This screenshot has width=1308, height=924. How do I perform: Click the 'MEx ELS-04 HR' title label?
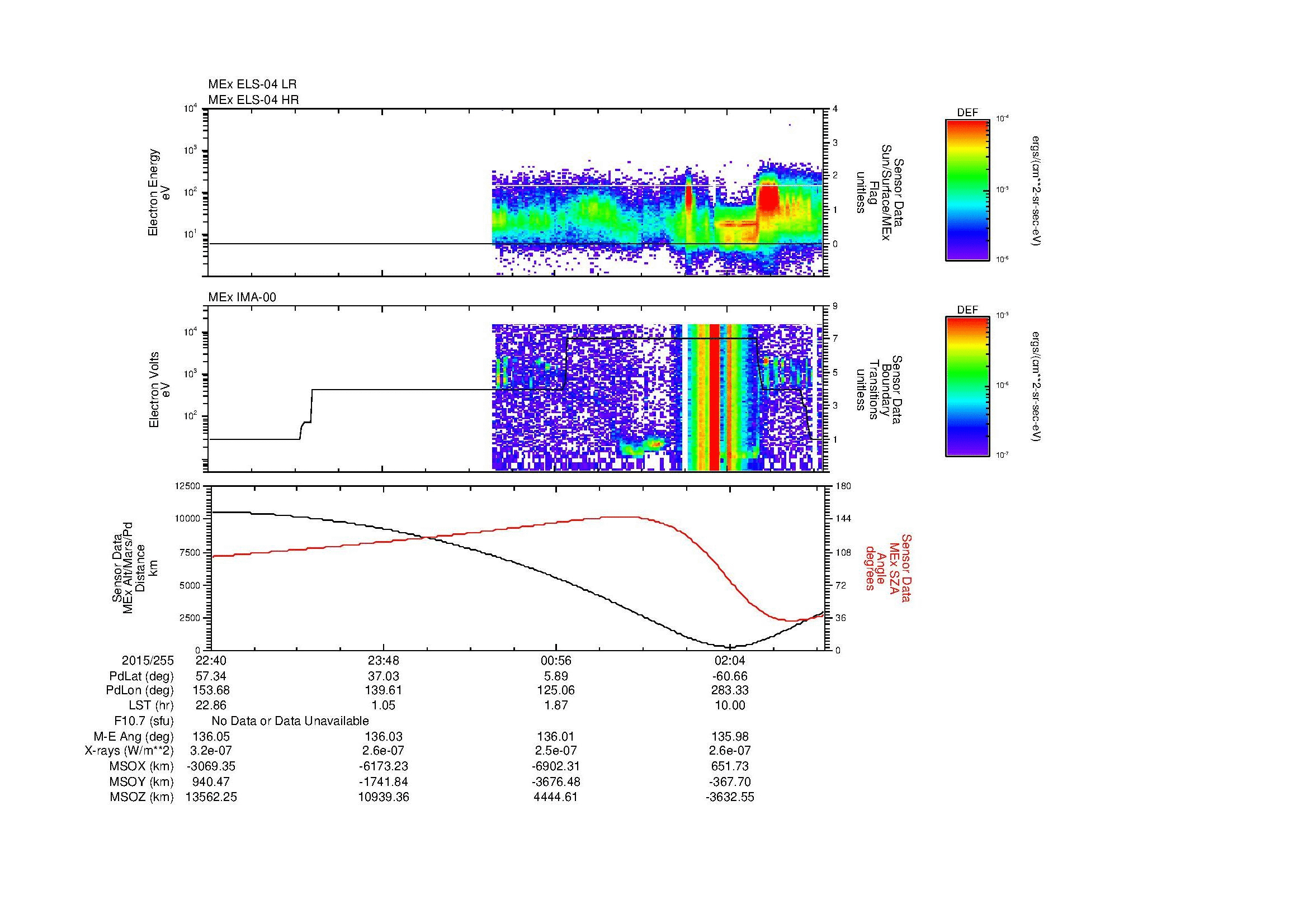point(253,99)
